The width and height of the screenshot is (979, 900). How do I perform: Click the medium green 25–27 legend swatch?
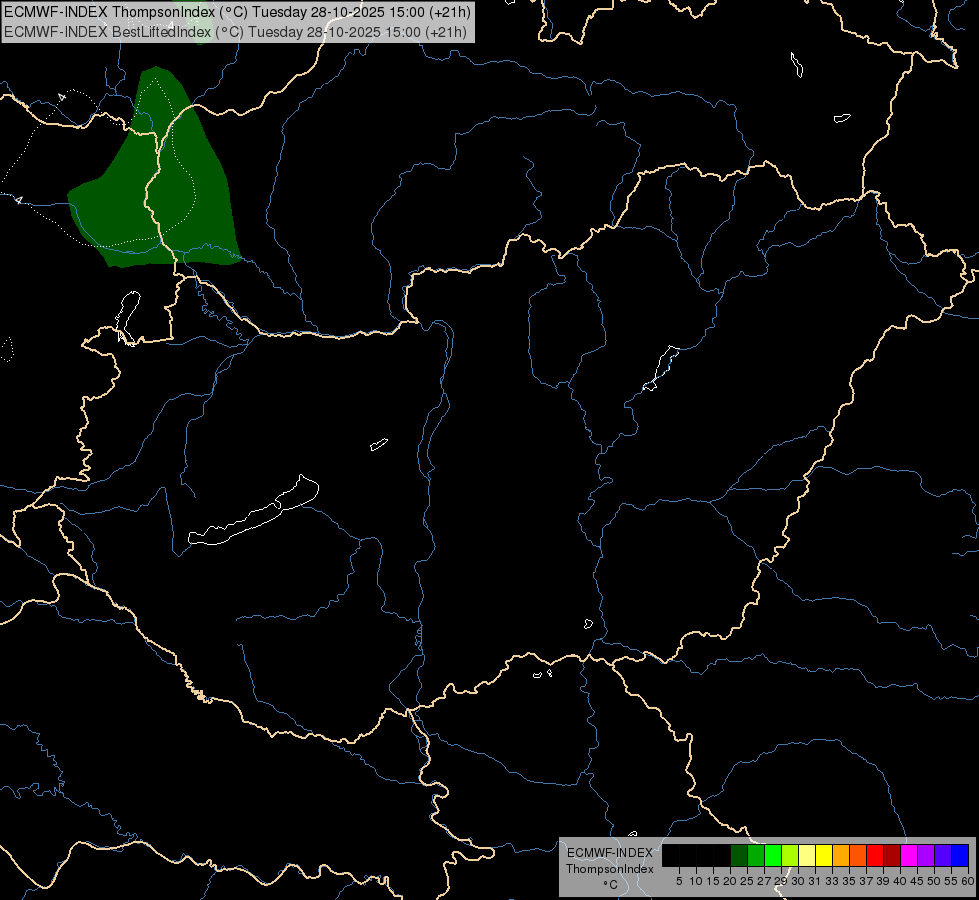tap(756, 855)
